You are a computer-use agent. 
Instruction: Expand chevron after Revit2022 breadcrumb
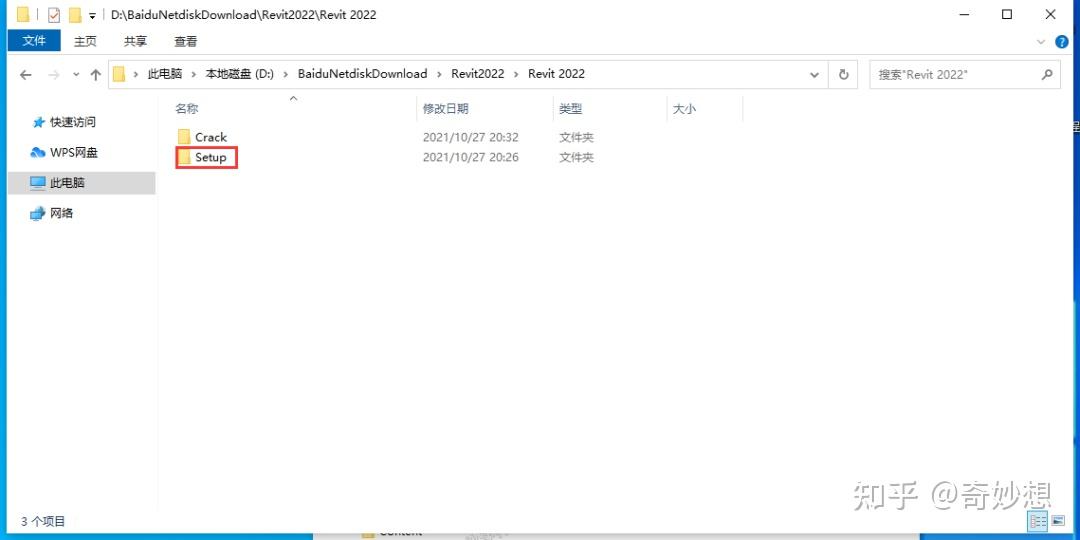(x=516, y=74)
